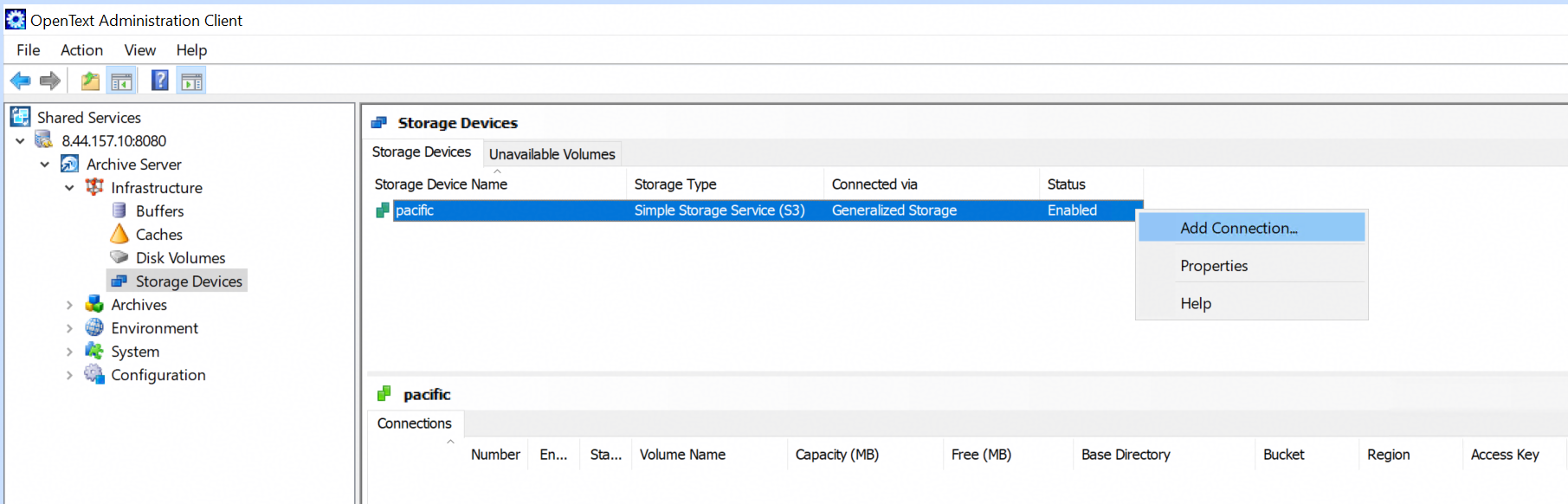Select the Connections tab
This screenshot has width=1568, height=504.
click(x=415, y=423)
